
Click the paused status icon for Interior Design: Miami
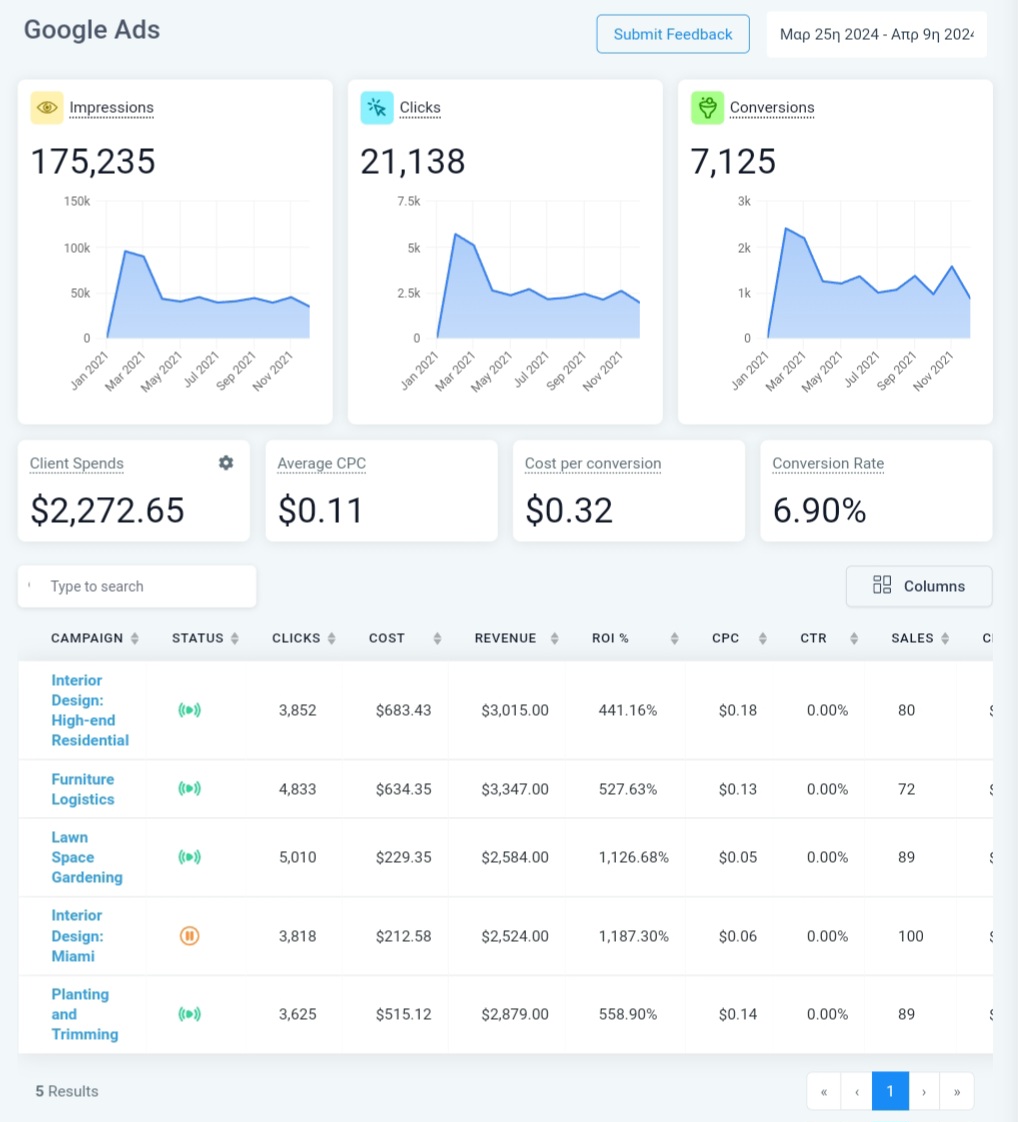[x=189, y=936]
